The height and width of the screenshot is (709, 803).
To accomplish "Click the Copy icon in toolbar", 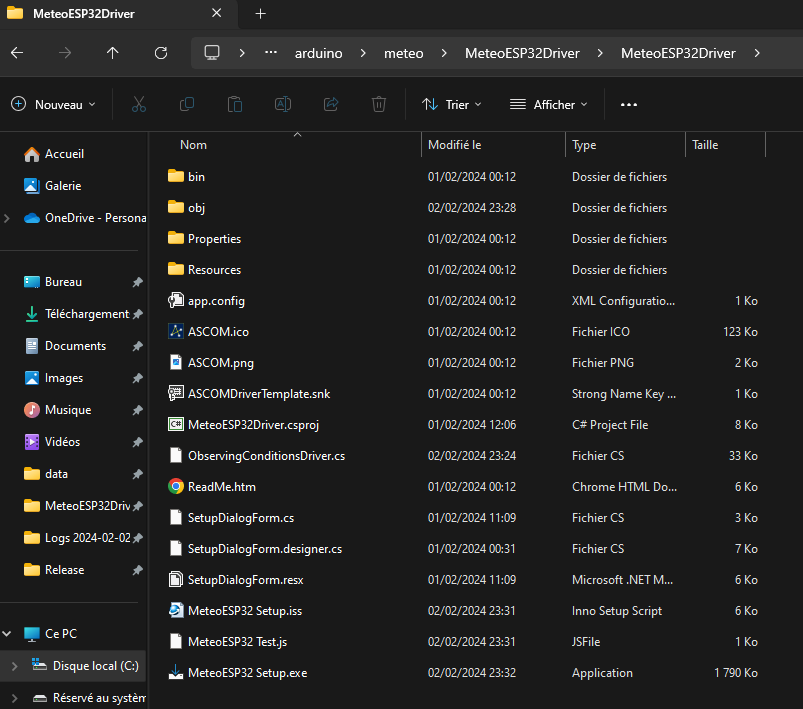I will 187,104.
